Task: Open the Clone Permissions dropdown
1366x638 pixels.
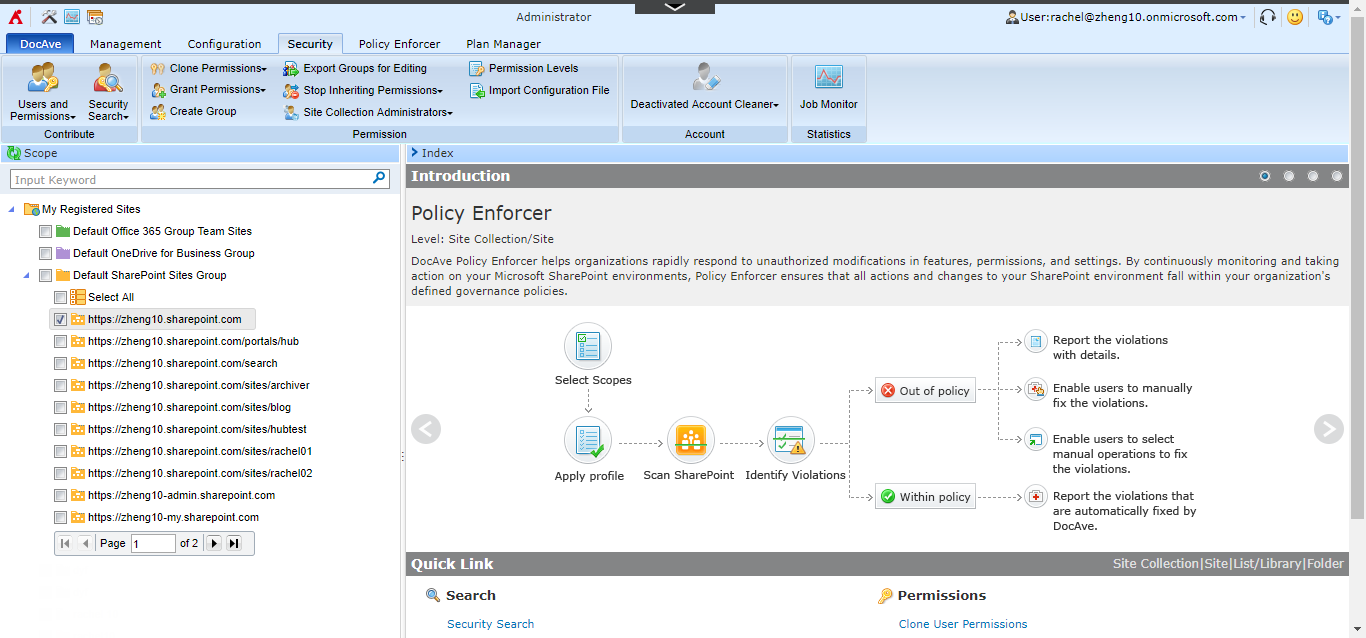Action: point(264,67)
